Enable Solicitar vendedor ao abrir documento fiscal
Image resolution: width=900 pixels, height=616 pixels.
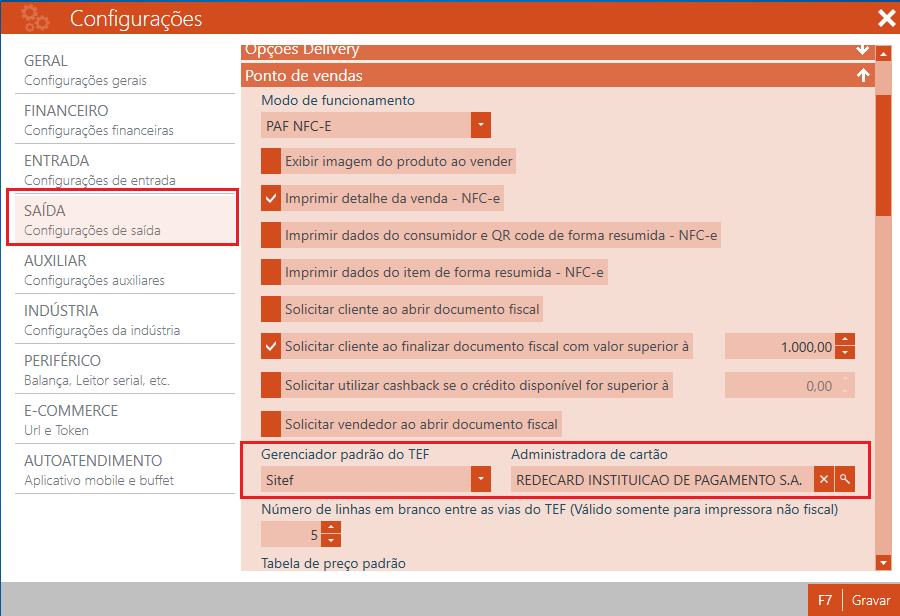271,422
